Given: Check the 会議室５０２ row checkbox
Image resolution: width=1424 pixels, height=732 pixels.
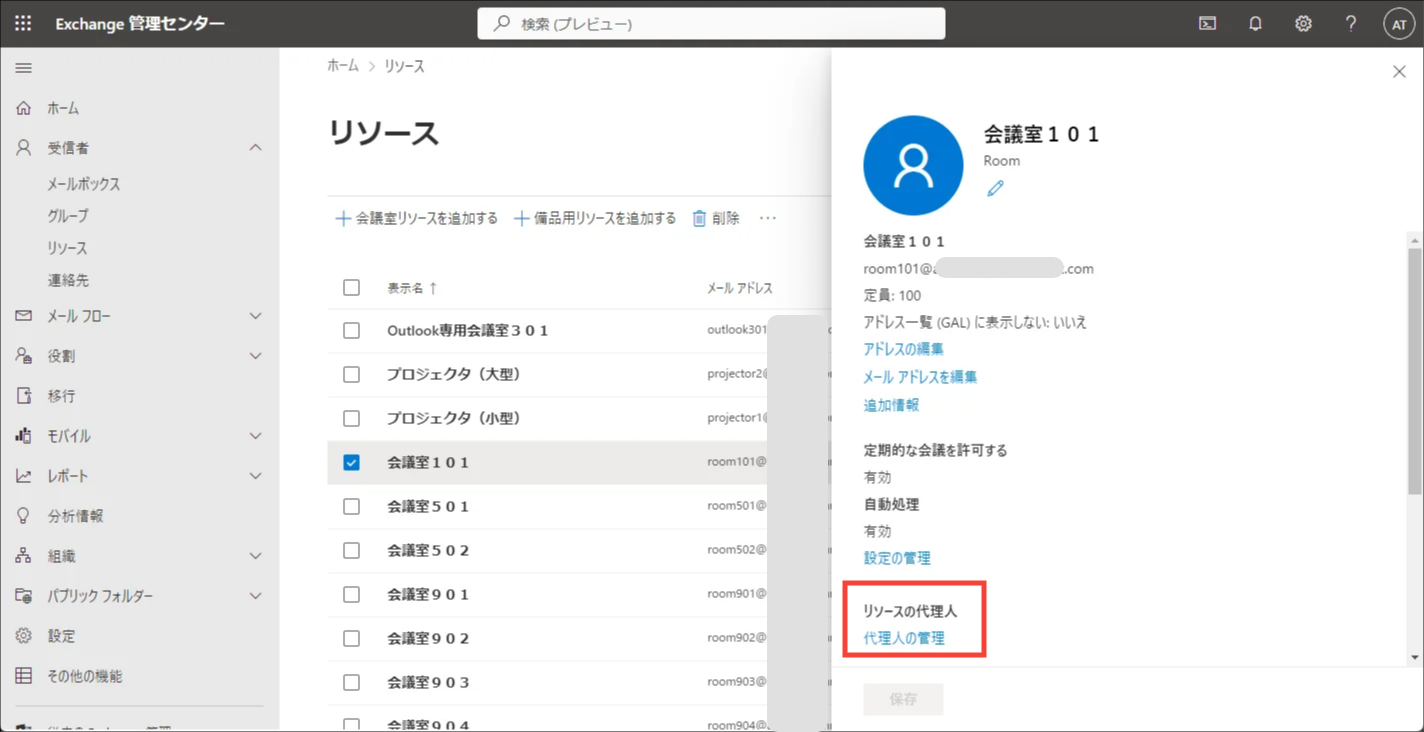Looking at the screenshot, I should click(x=351, y=550).
